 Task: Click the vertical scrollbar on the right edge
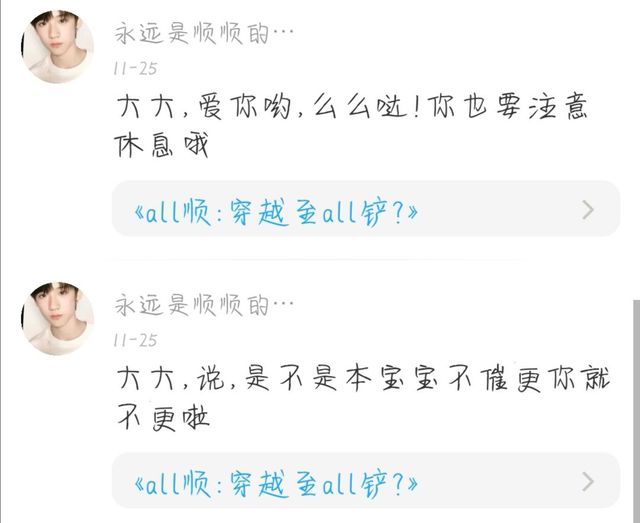636,411
